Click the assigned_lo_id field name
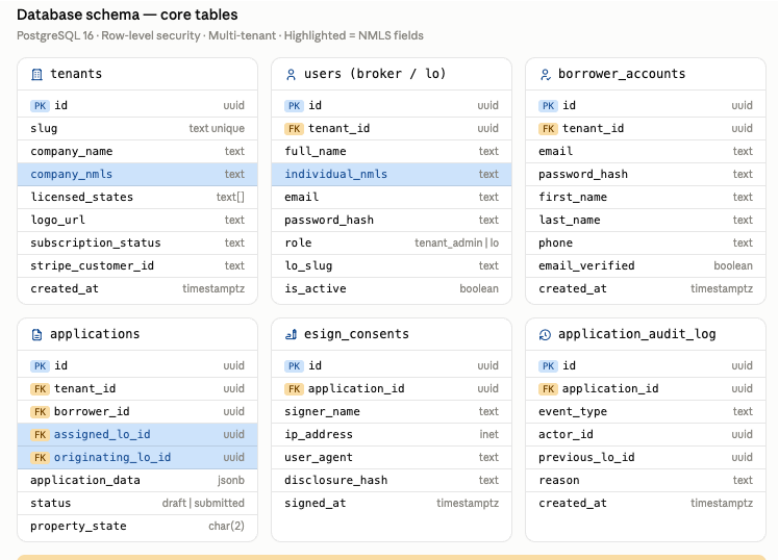The width and height of the screenshot is (779, 560). point(102,435)
